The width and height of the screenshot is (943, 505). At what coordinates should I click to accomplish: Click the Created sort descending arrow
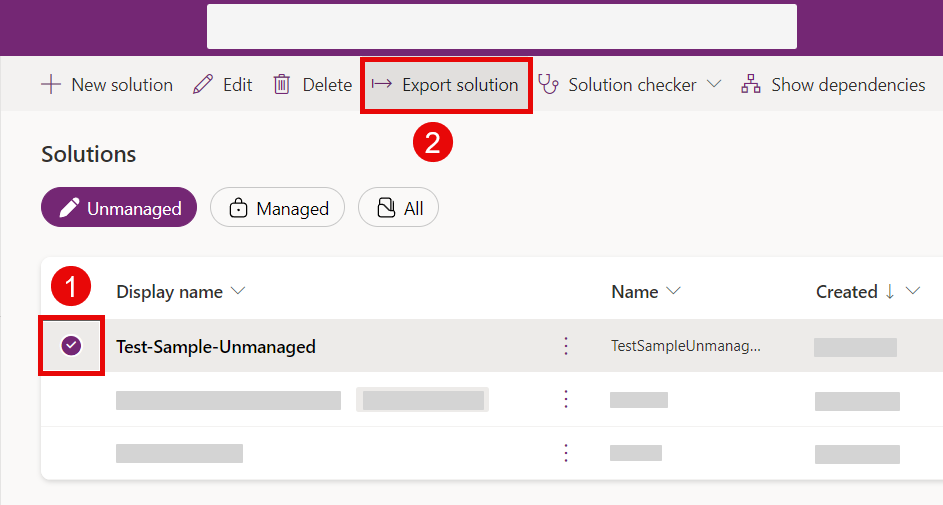click(889, 292)
